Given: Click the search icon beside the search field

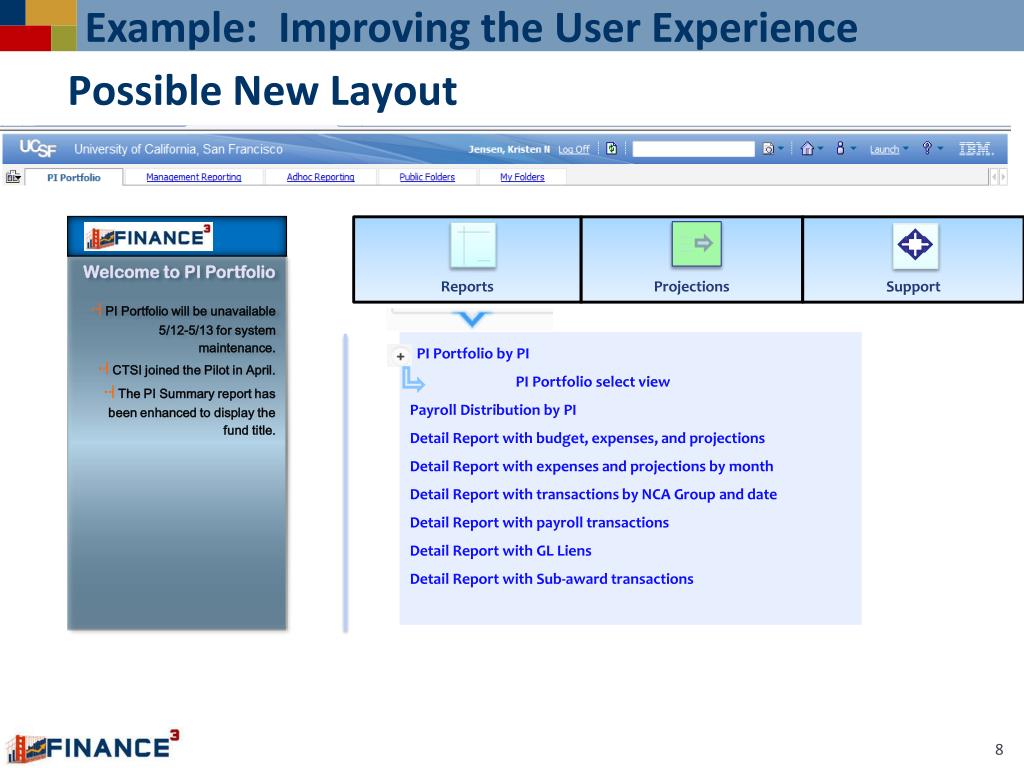Looking at the screenshot, I should (x=768, y=149).
